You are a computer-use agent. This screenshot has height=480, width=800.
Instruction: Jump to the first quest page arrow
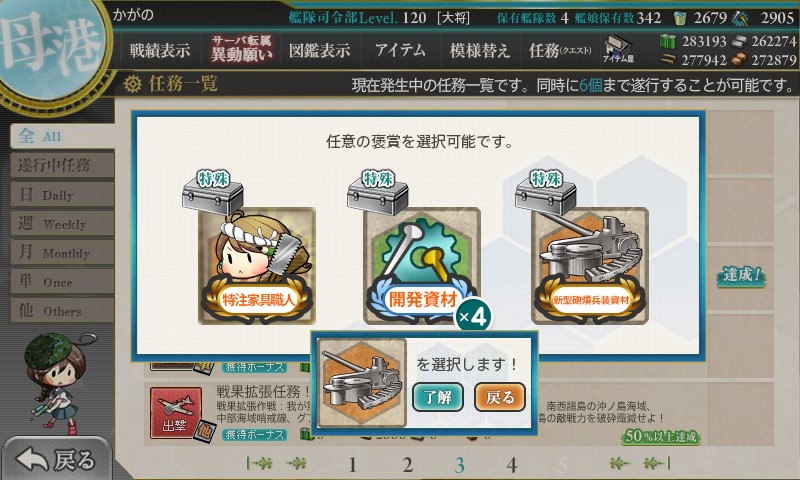point(260,463)
